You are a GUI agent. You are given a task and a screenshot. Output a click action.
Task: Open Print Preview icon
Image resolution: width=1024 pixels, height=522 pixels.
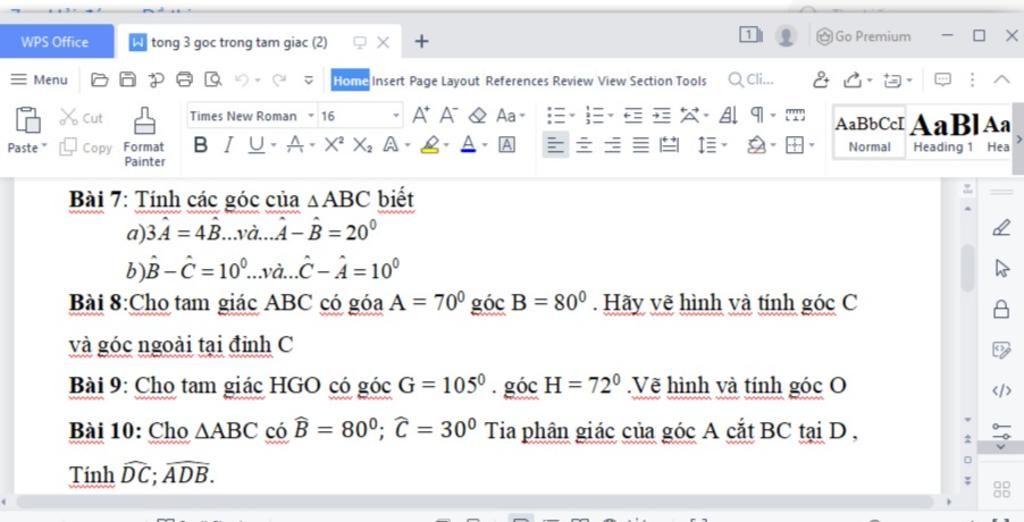pyautogui.click(x=213, y=80)
